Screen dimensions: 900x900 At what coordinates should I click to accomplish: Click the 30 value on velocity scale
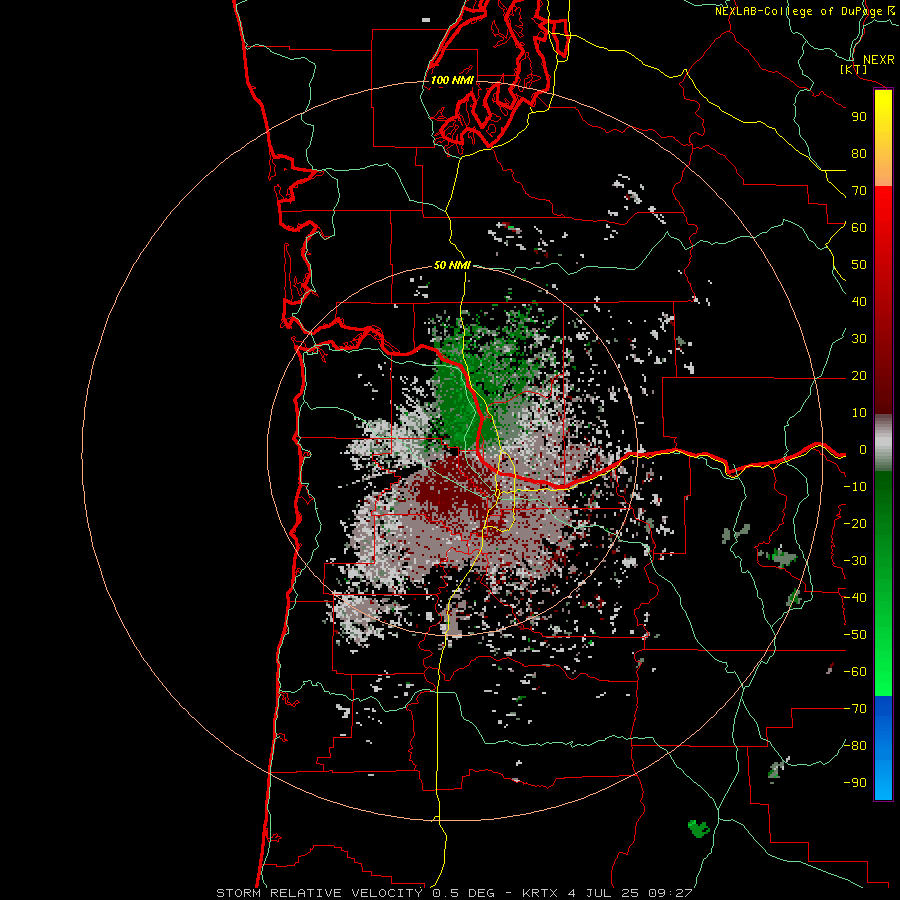click(x=859, y=339)
